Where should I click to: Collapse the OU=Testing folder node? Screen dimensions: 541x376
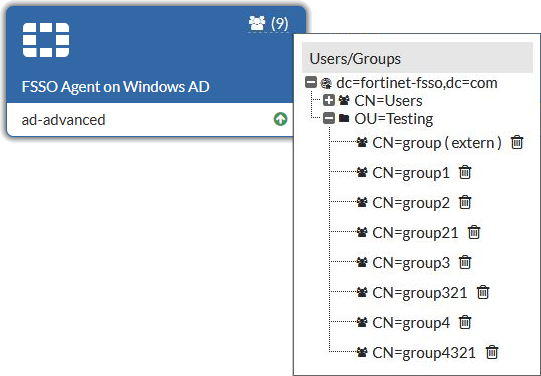(x=329, y=118)
